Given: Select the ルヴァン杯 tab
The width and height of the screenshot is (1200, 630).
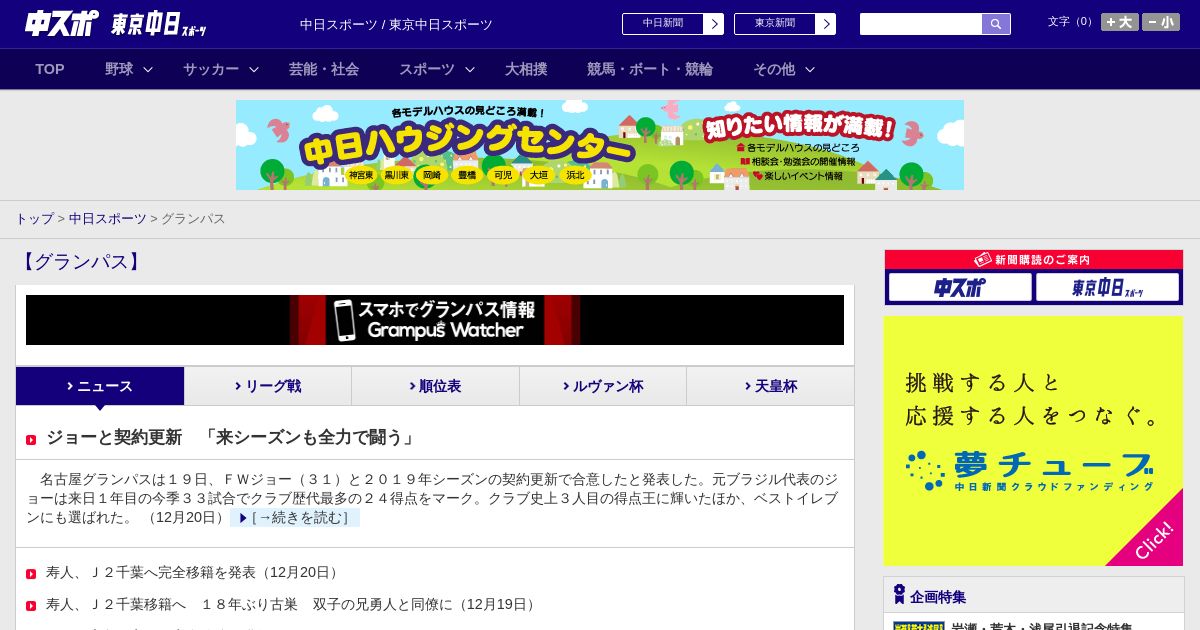Looking at the screenshot, I should [x=603, y=386].
